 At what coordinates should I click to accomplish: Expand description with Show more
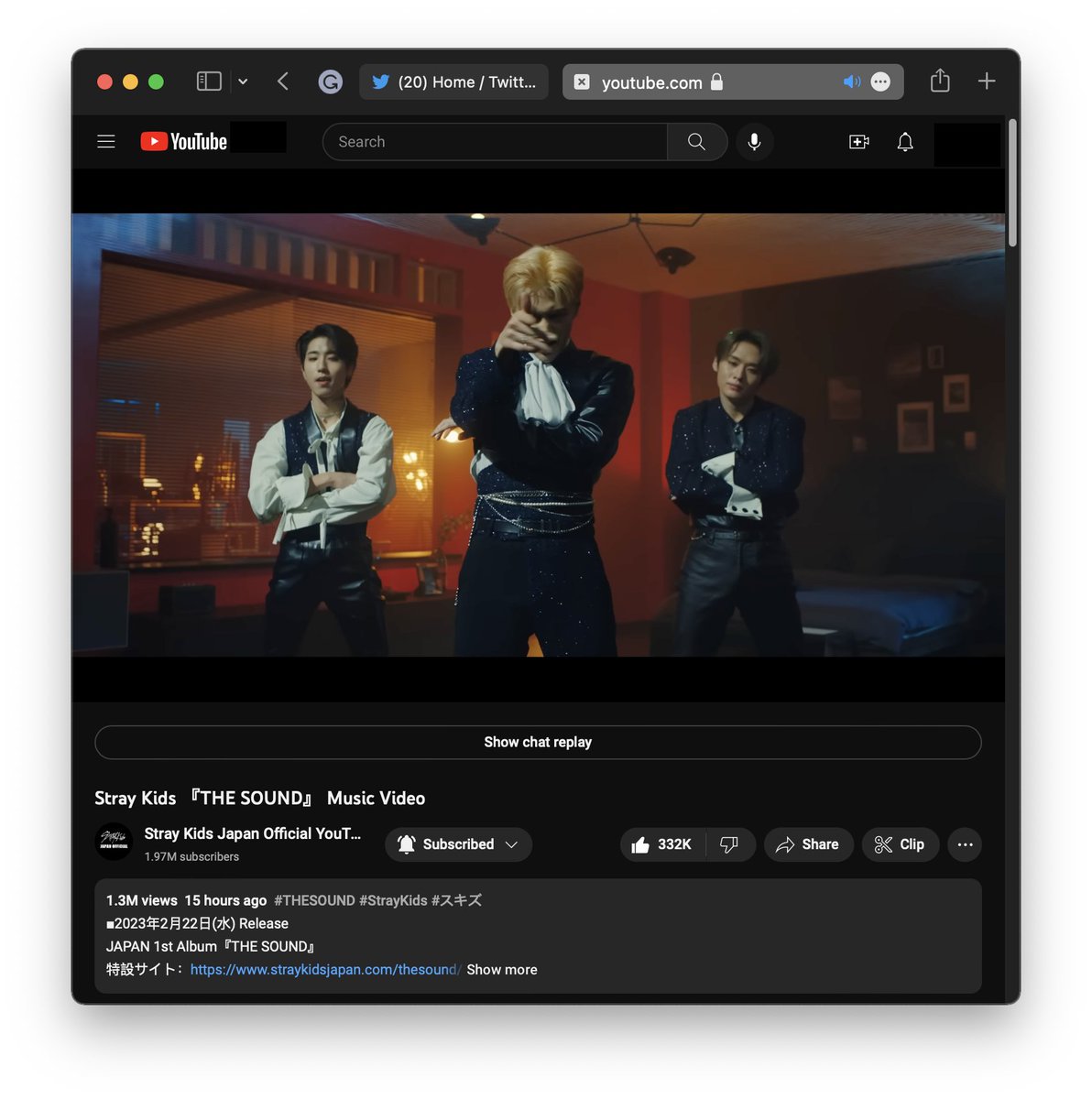point(502,969)
